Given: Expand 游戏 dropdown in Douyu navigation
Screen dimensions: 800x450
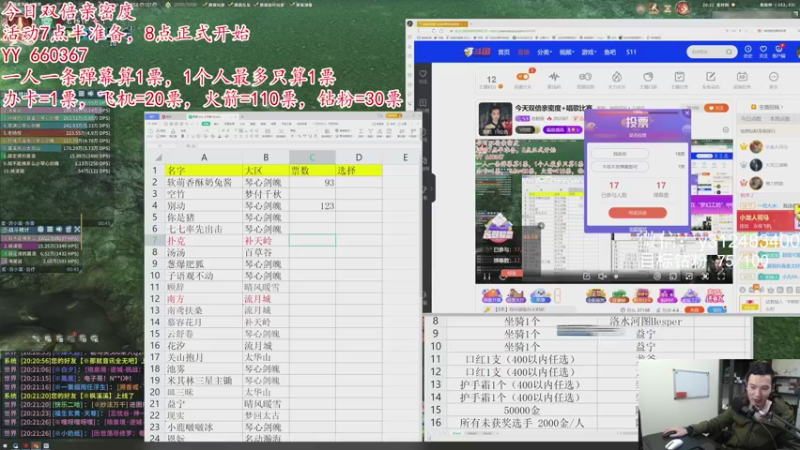Looking at the screenshot, I should coord(589,52).
